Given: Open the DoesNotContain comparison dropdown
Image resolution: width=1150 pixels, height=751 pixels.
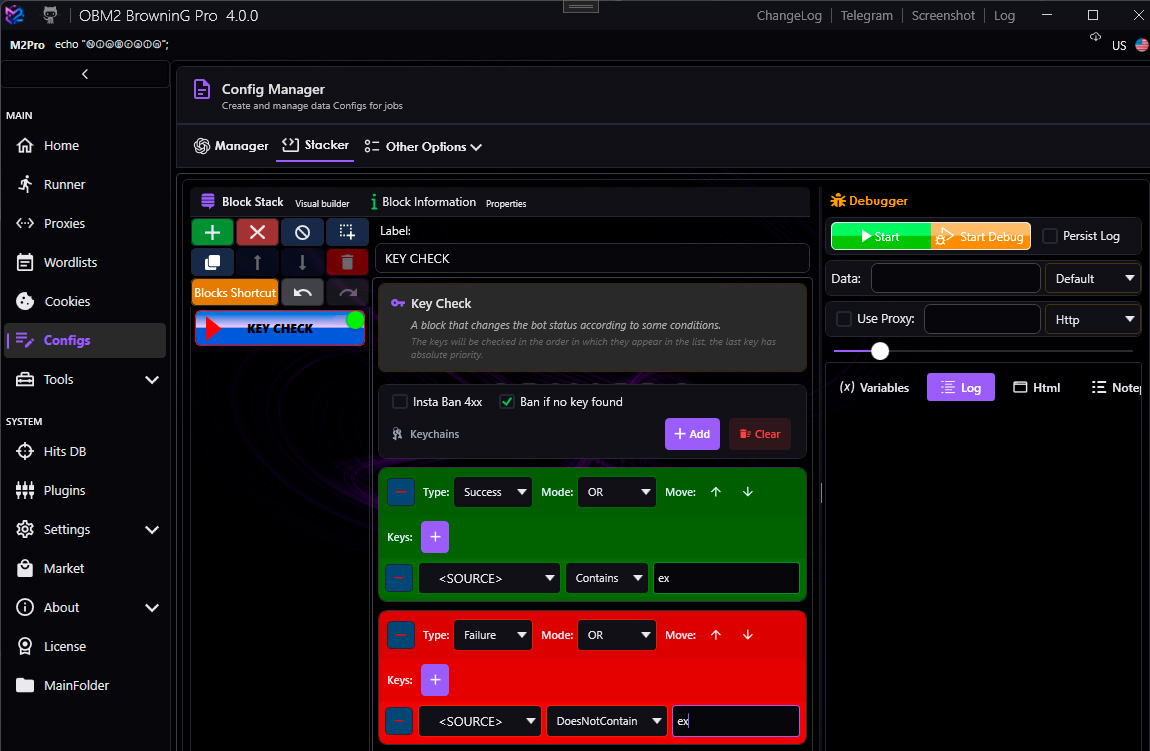Looking at the screenshot, I should point(607,721).
